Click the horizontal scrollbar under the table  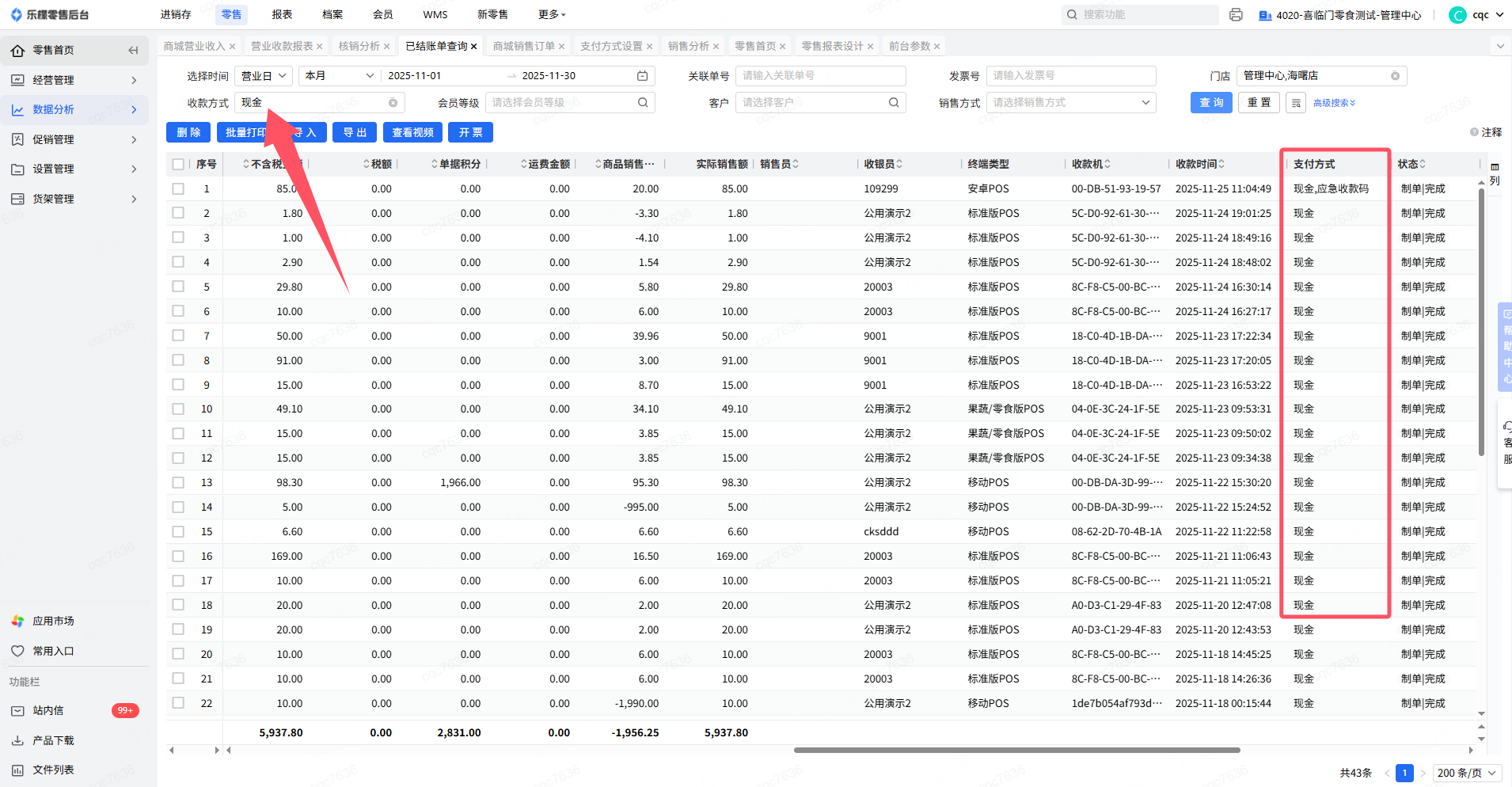pyautogui.click(x=1016, y=750)
